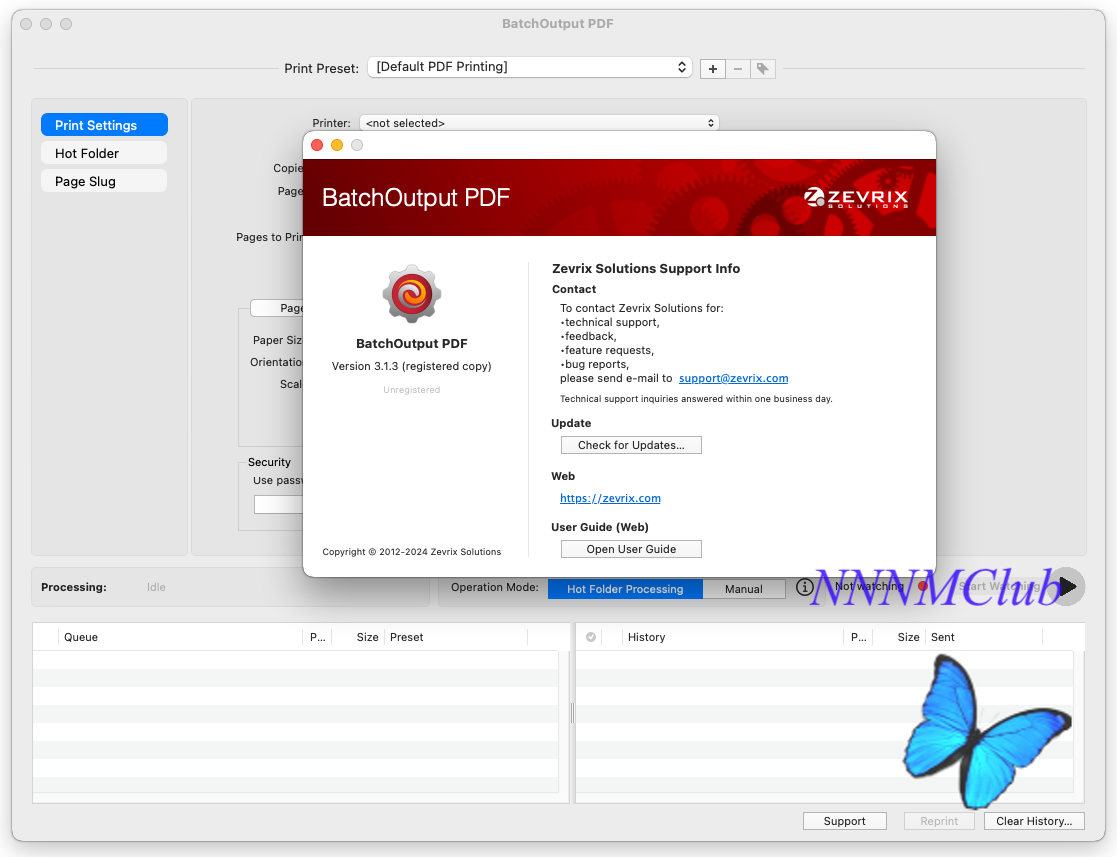
Task: Switch to the Hot Folder section
Action: (105, 153)
